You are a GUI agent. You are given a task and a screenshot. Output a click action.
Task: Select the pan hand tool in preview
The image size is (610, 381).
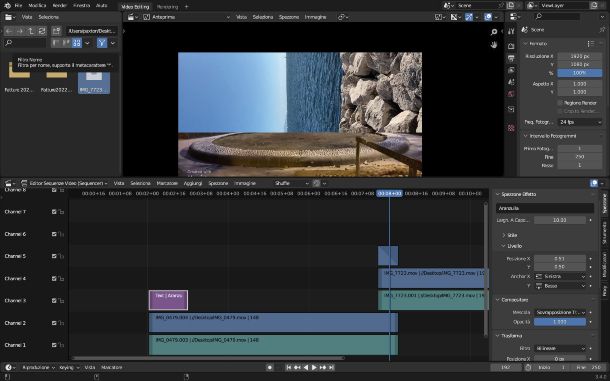pyautogui.click(x=494, y=45)
